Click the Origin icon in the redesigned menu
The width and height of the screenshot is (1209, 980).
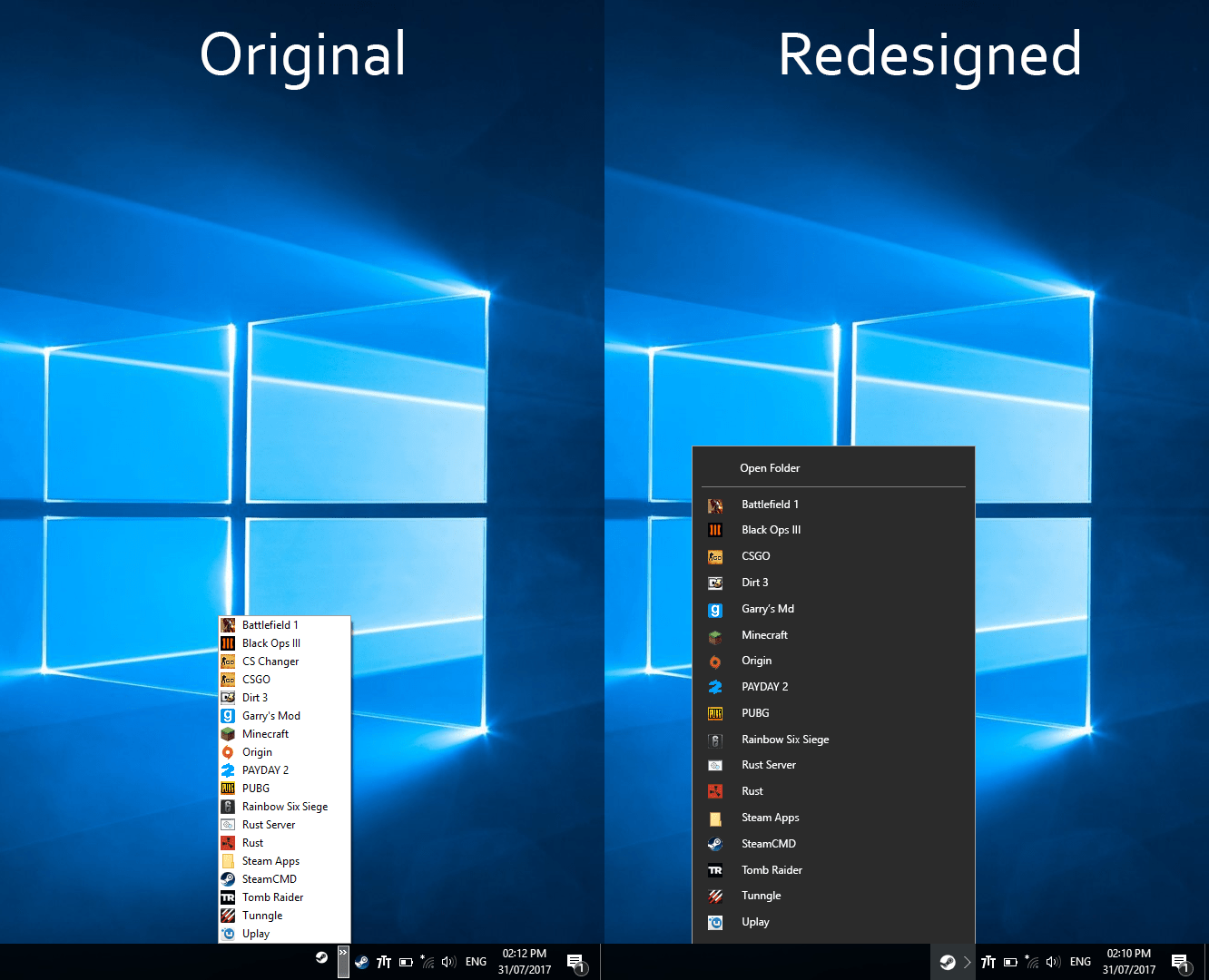[x=715, y=661]
